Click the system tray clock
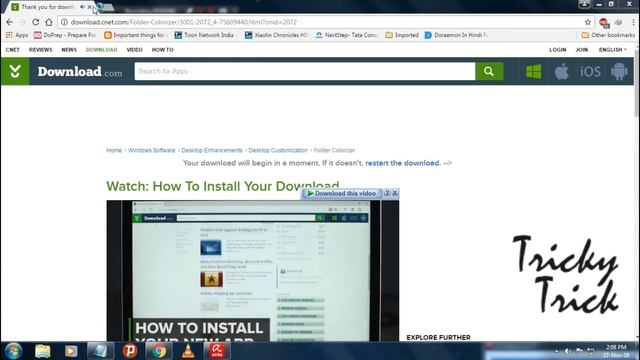Viewport: 640px width, 360px height. (616, 351)
